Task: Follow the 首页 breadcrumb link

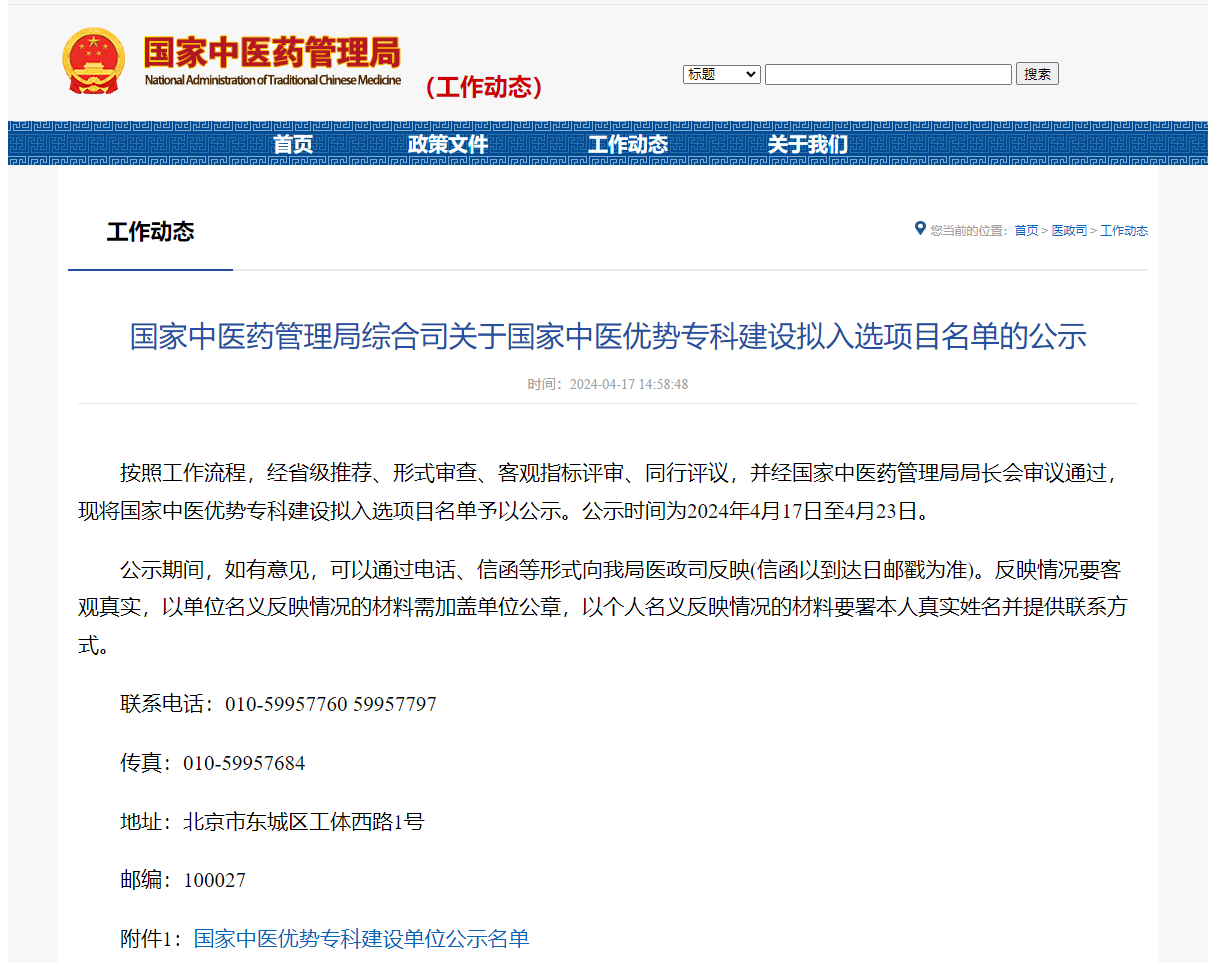Action: point(1026,231)
